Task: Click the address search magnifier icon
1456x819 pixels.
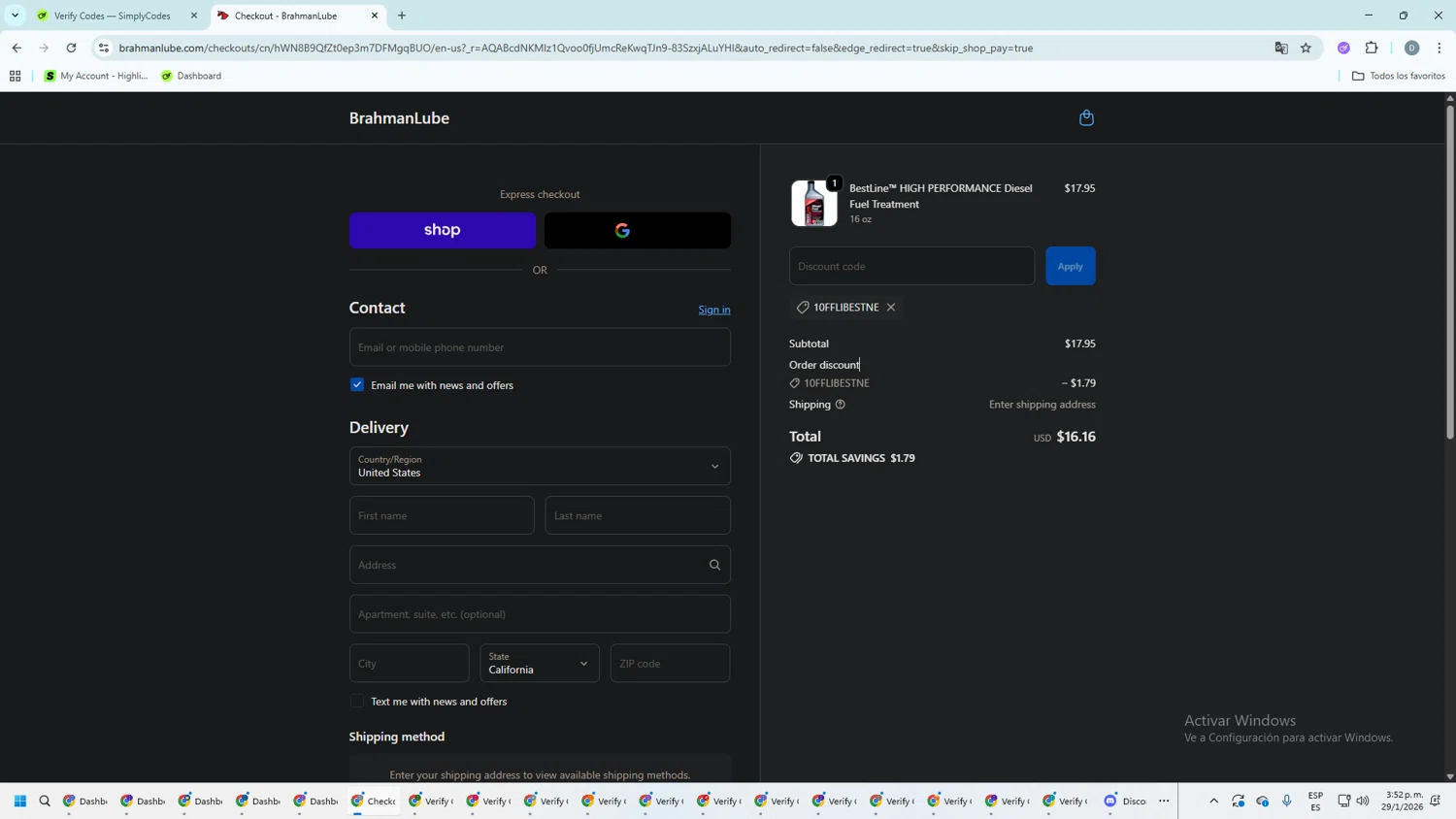Action: pyautogui.click(x=714, y=565)
